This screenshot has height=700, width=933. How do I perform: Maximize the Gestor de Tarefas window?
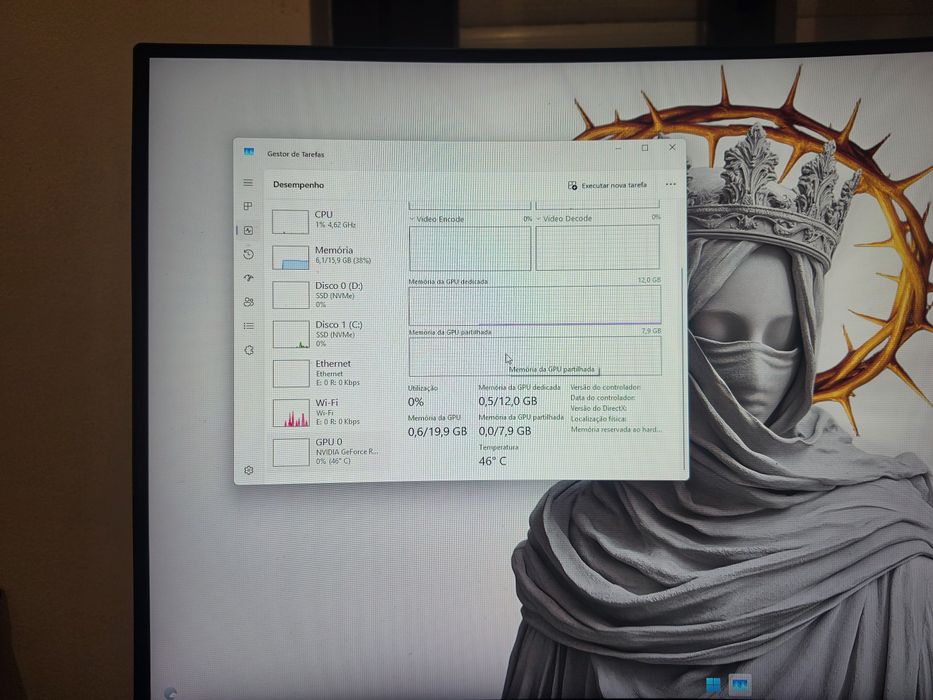click(x=645, y=148)
